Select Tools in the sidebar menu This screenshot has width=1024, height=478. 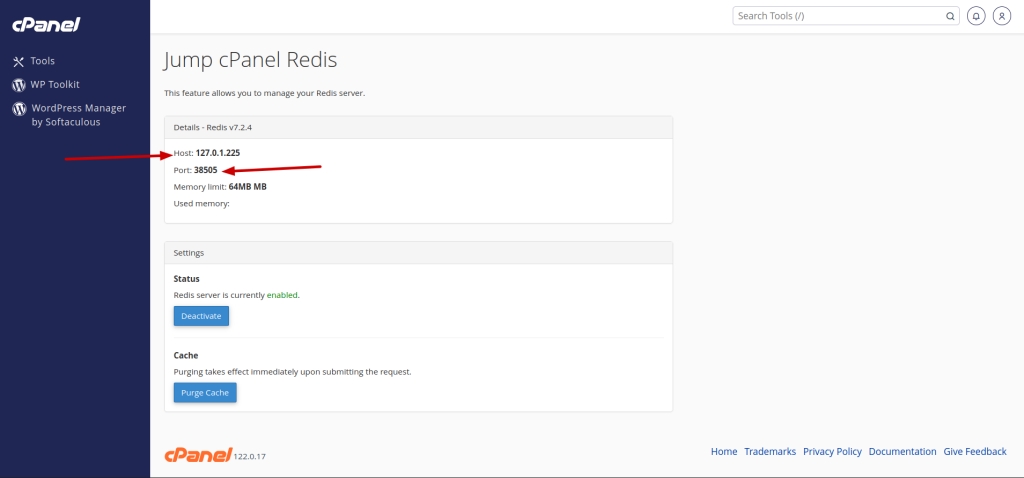click(x=42, y=61)
